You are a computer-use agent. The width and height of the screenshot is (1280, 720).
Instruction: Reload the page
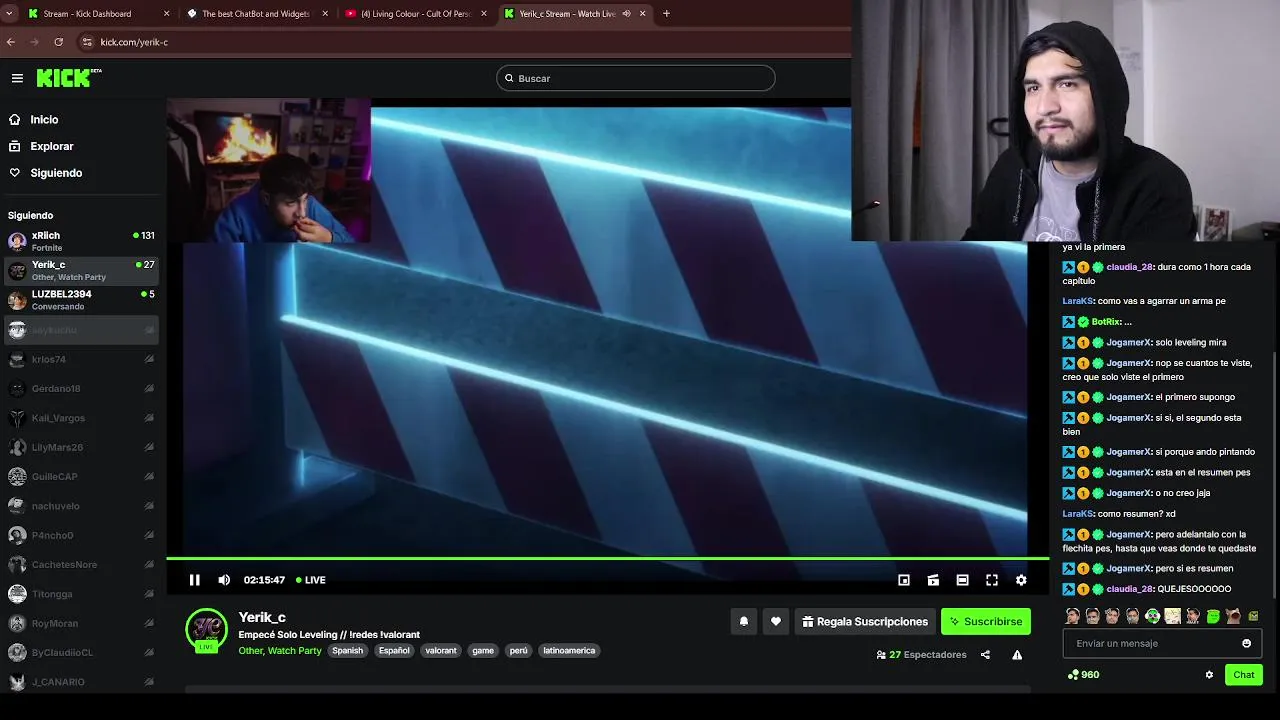(59, 42)
